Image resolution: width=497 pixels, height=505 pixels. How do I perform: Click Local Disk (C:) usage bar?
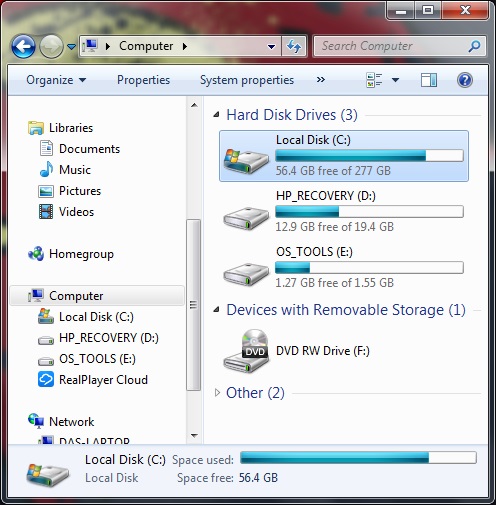(x=369, y=156)
